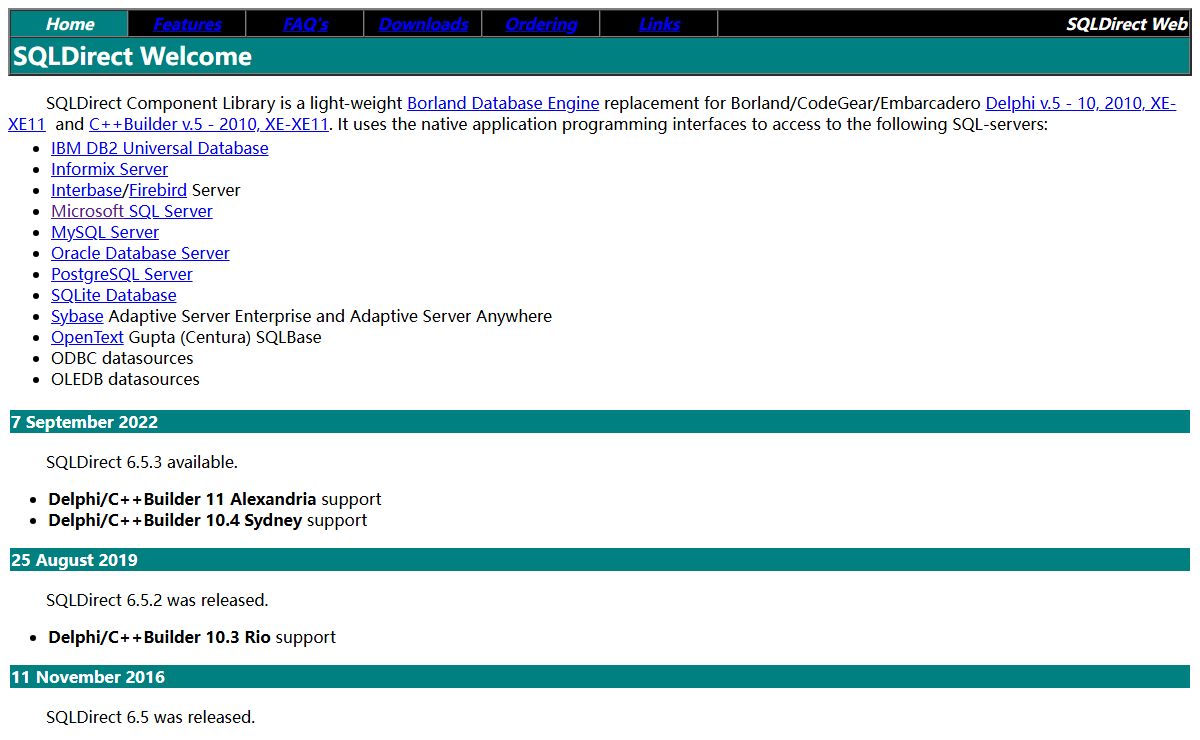This screenshot has height=740, width=1200.
Task: Select the SQLDirect Welcome heading
Action: (x=133, y=56)
